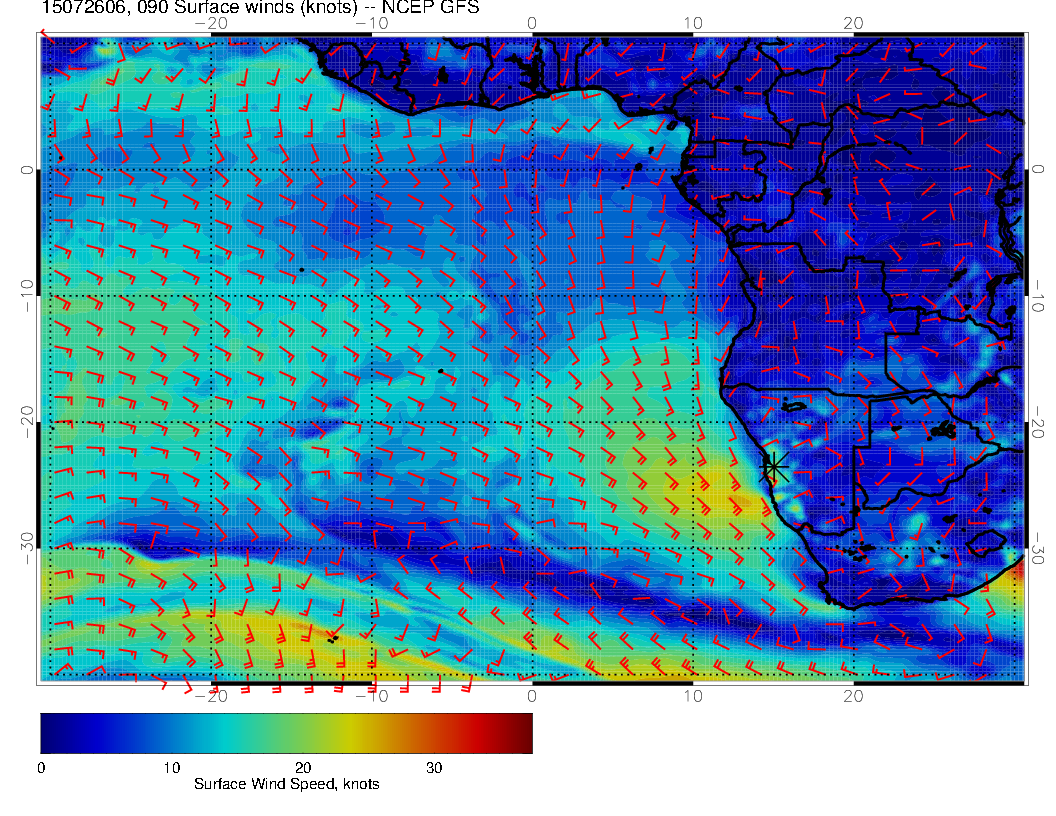Click the right axis latitude label '0'
This screenshot has height=816, width=1056.
click(x=1037, y=170)
